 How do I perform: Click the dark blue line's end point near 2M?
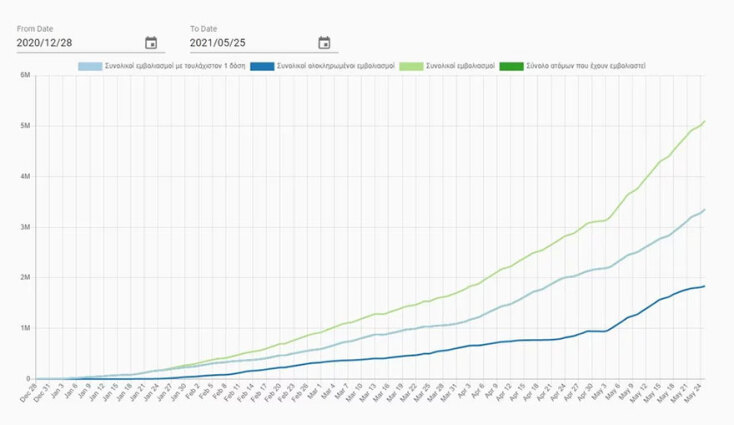coord(705,286)
